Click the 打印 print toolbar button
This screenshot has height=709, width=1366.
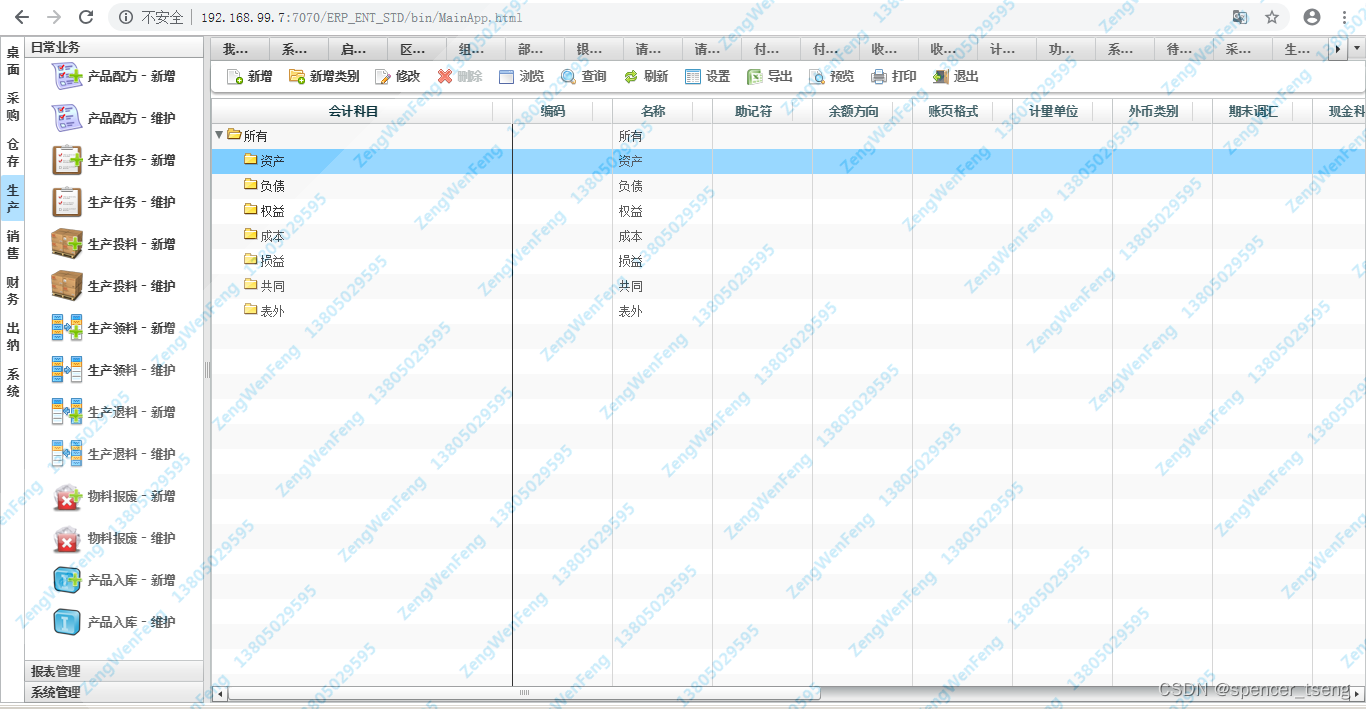(894, 76)
